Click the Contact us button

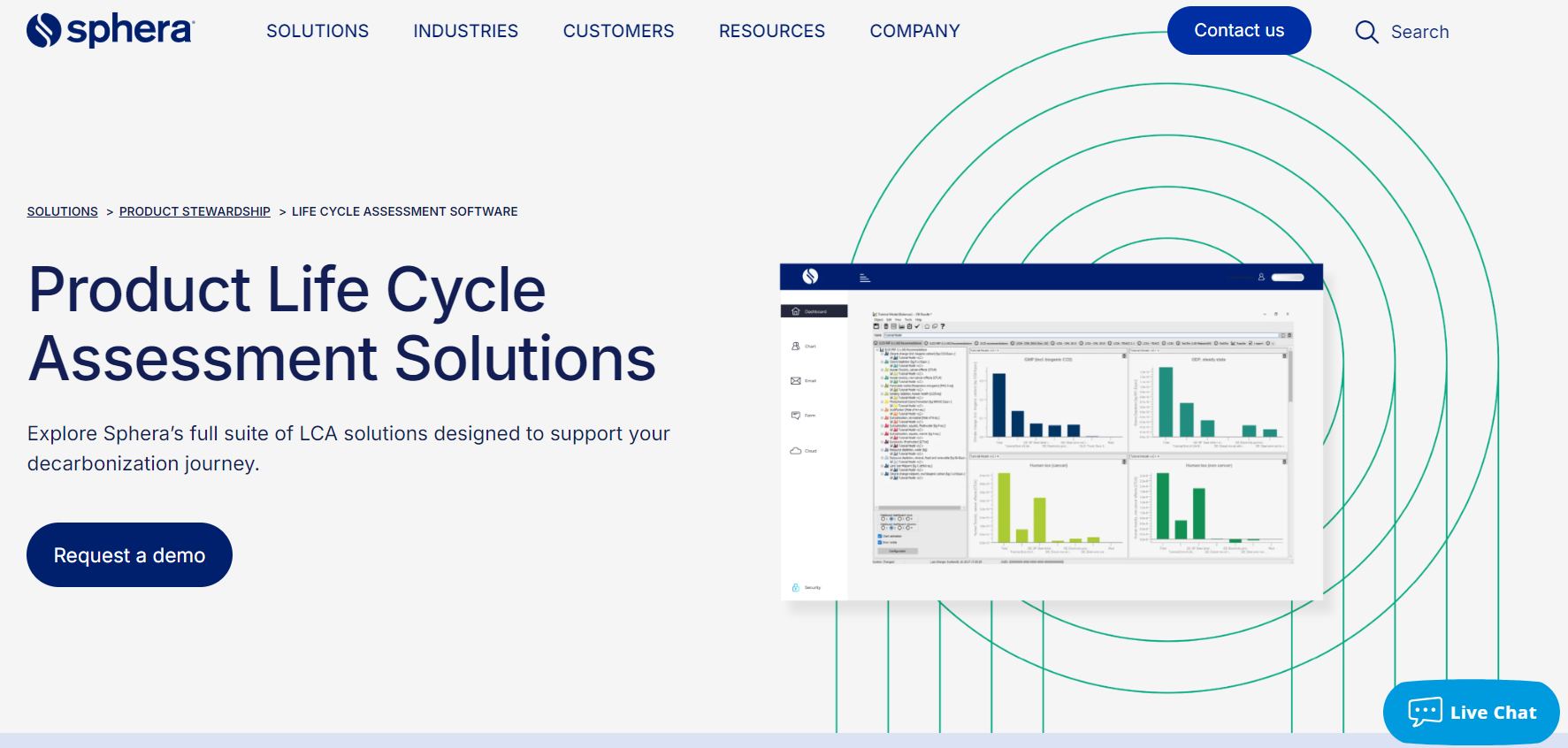click(x=1239, y=30)
